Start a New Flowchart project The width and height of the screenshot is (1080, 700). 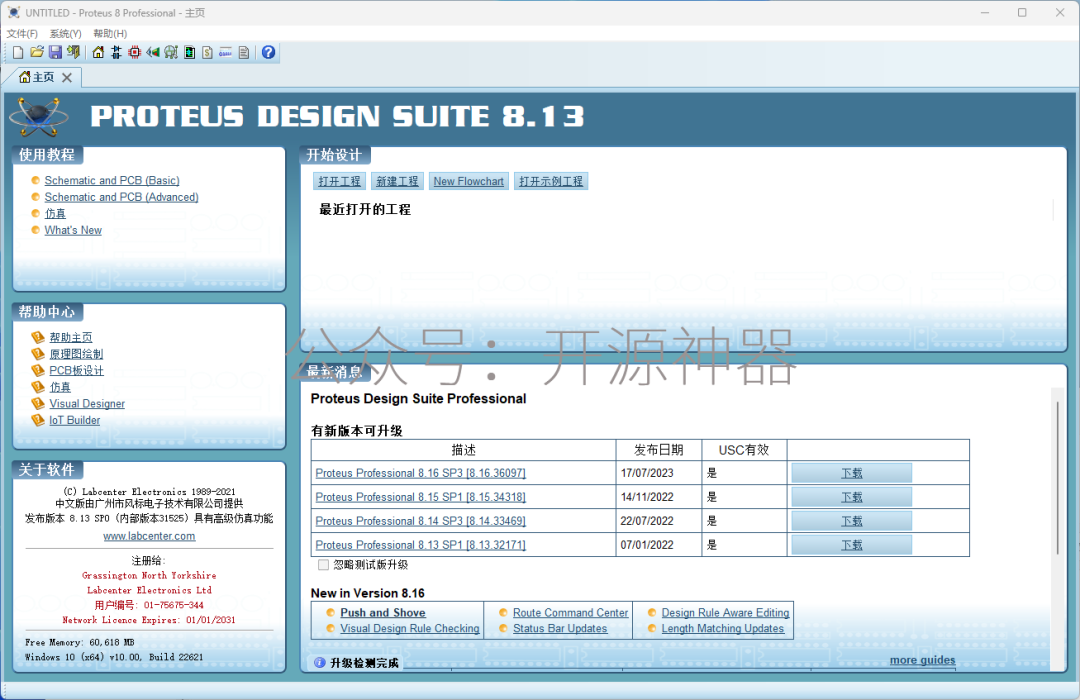pyautogui.click(x=468, y=181)
